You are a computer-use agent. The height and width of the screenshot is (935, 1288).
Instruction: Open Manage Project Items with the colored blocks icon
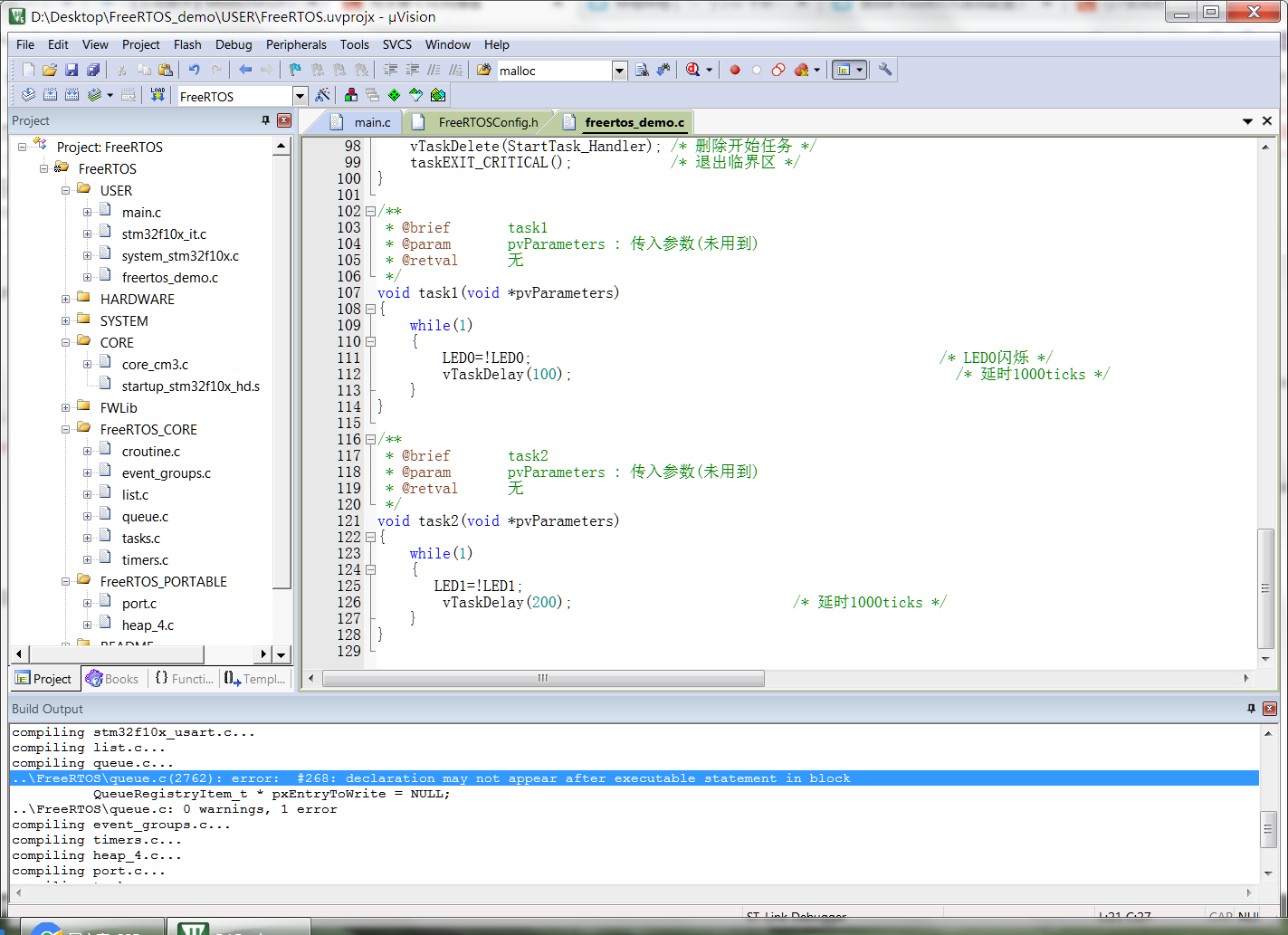pyautogui.click(x=351, y=95)
